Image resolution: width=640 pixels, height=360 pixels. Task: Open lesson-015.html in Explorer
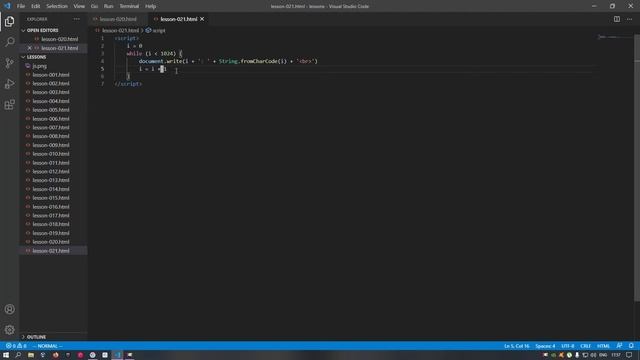click(51, 198)
